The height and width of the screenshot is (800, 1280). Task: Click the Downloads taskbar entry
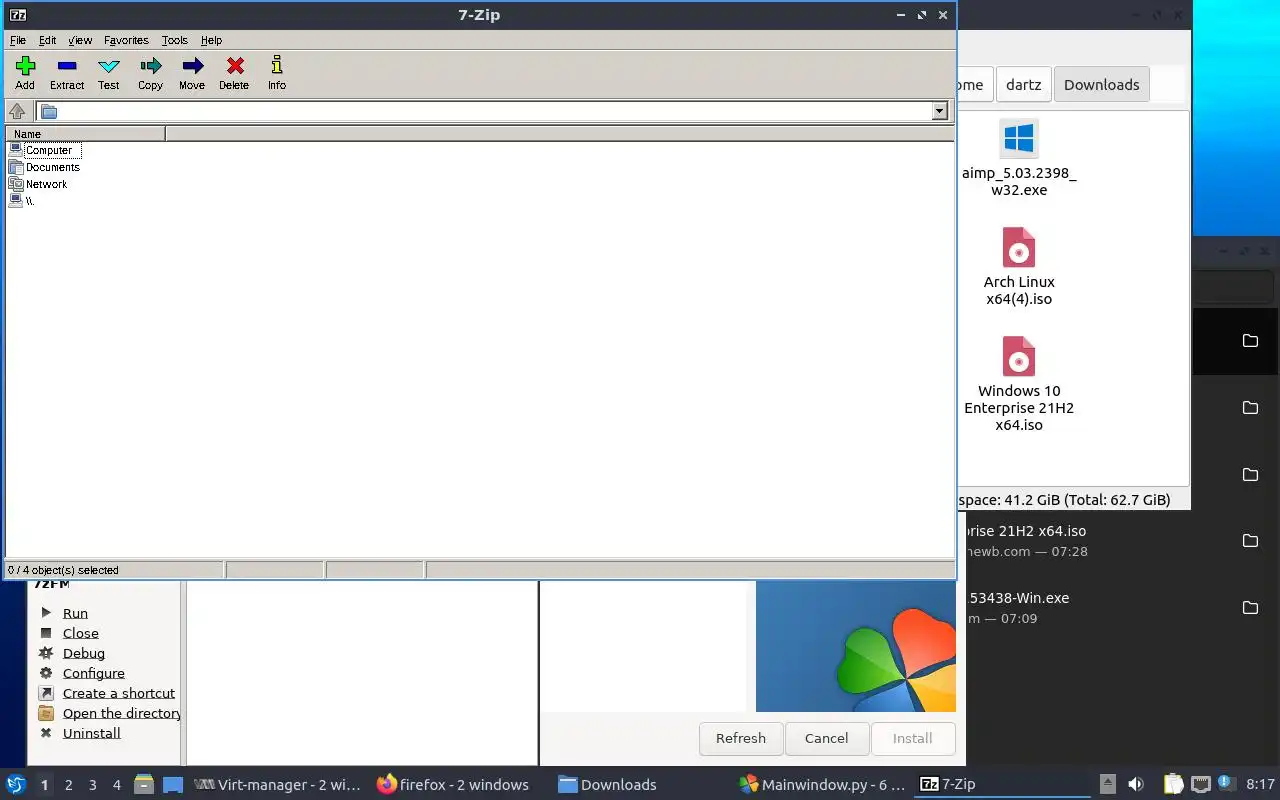[x=607, y=785]
